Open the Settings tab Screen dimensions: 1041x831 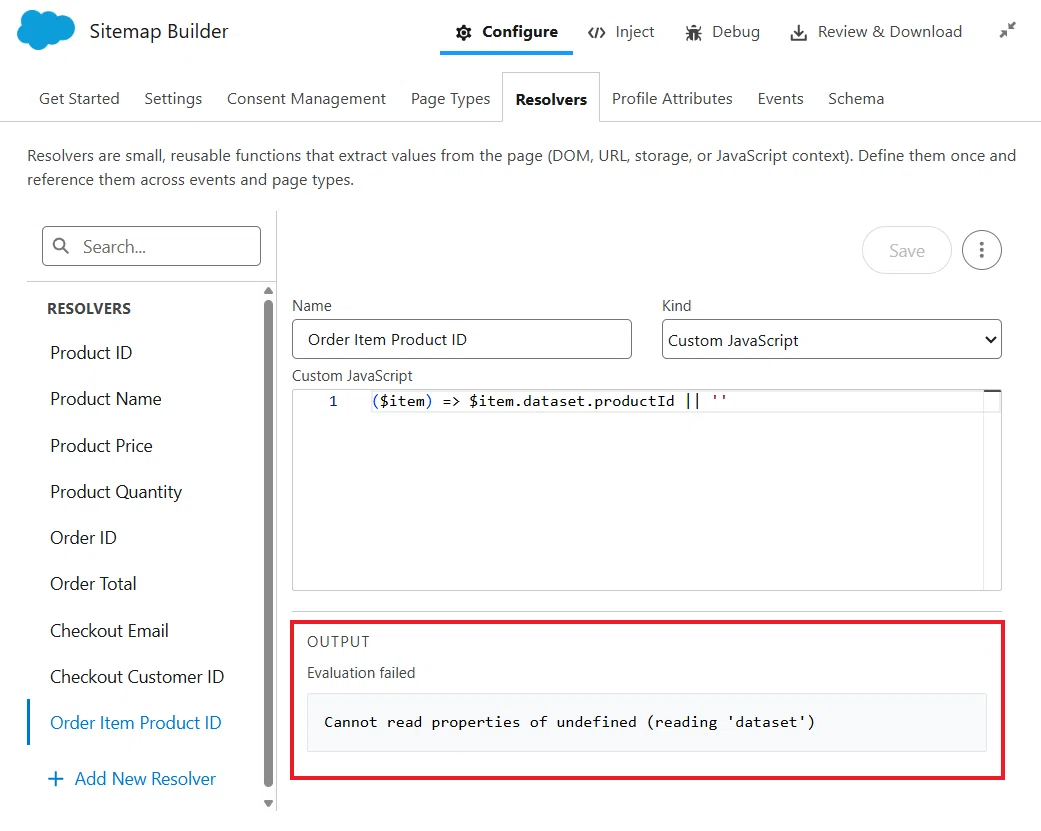tap(173, 99)
